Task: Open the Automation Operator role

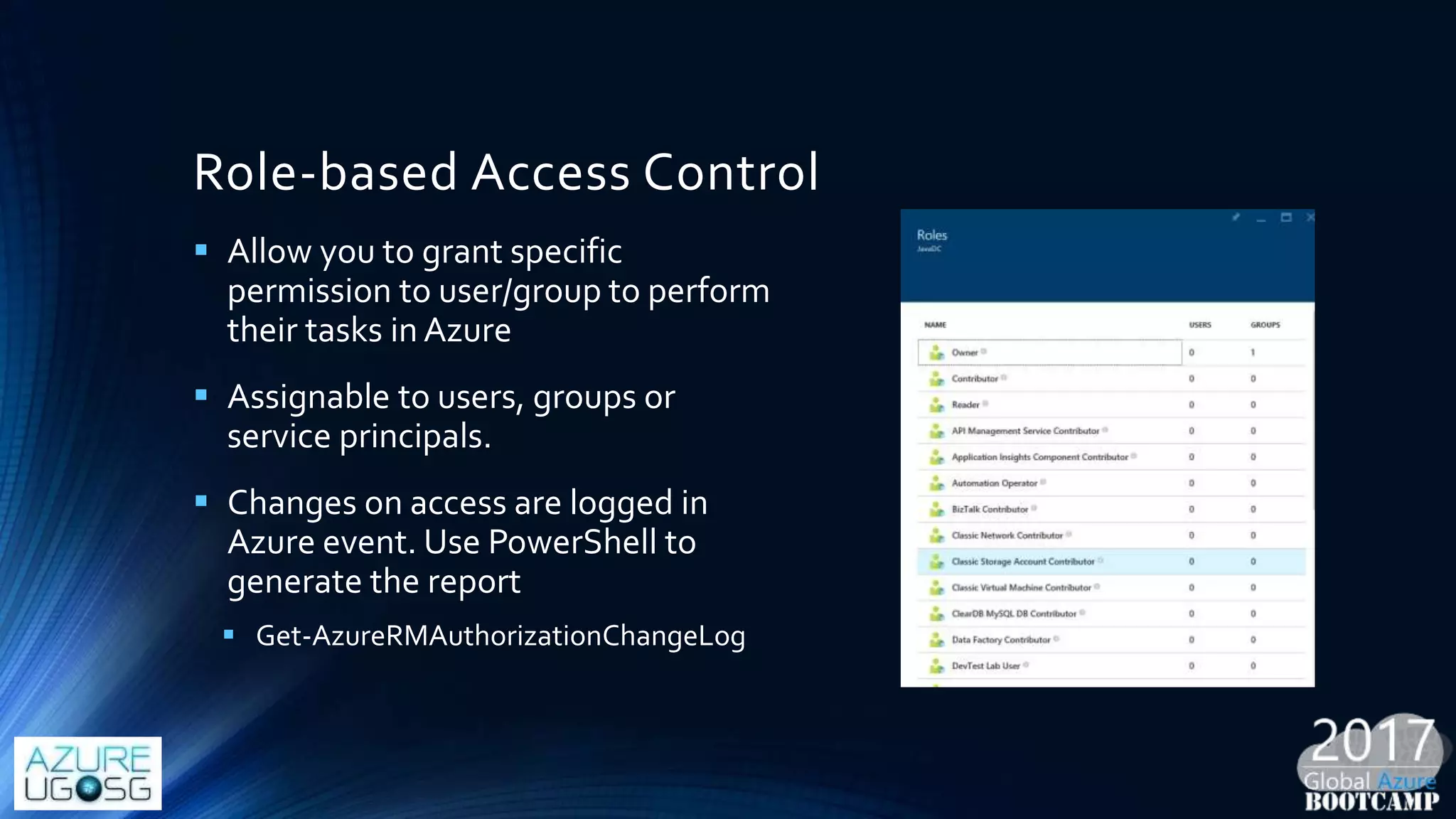Action: point(995,483)
